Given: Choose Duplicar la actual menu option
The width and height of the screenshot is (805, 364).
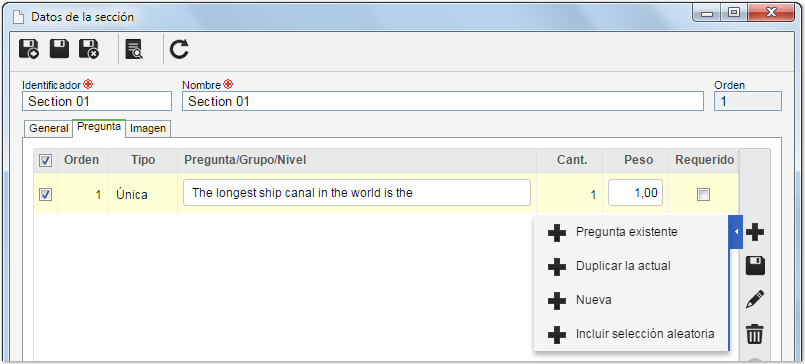Looking at the screenshot, I should [x=631, y=266].
